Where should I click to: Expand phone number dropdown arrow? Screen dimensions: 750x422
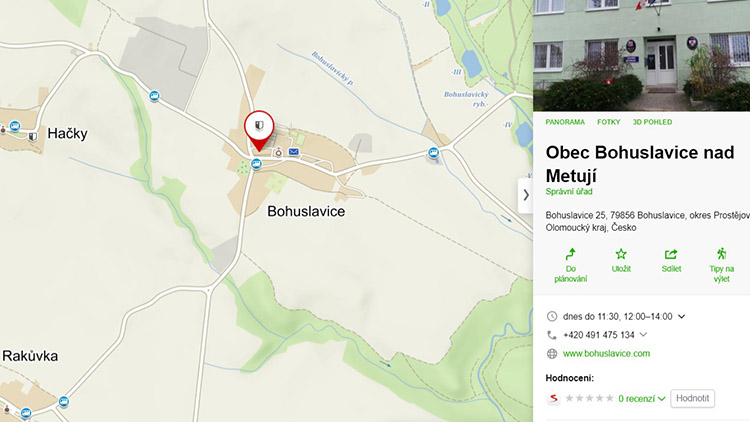pos(643,334)
